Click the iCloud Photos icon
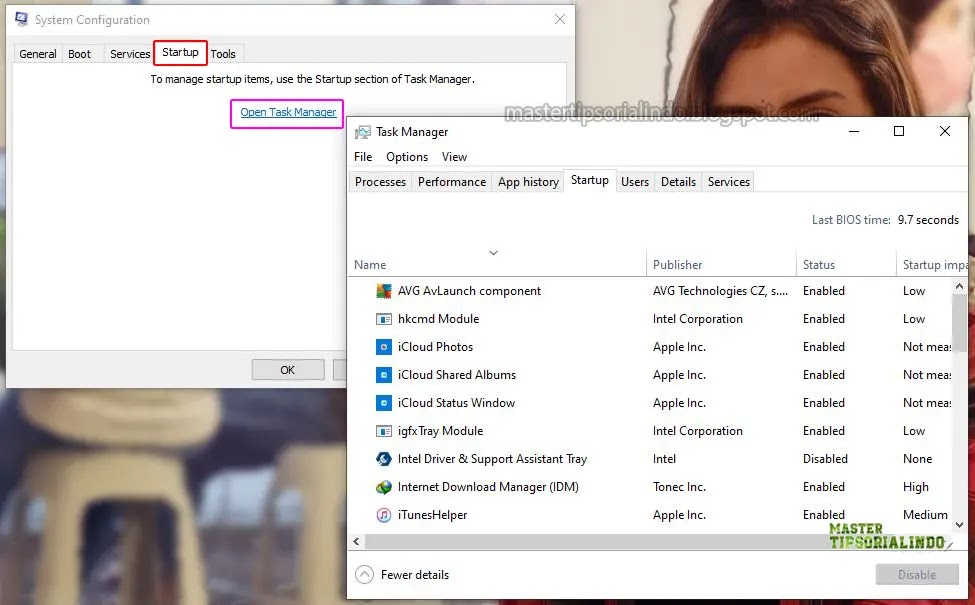The width and height of the screenshot is (975, 605). 384,347
